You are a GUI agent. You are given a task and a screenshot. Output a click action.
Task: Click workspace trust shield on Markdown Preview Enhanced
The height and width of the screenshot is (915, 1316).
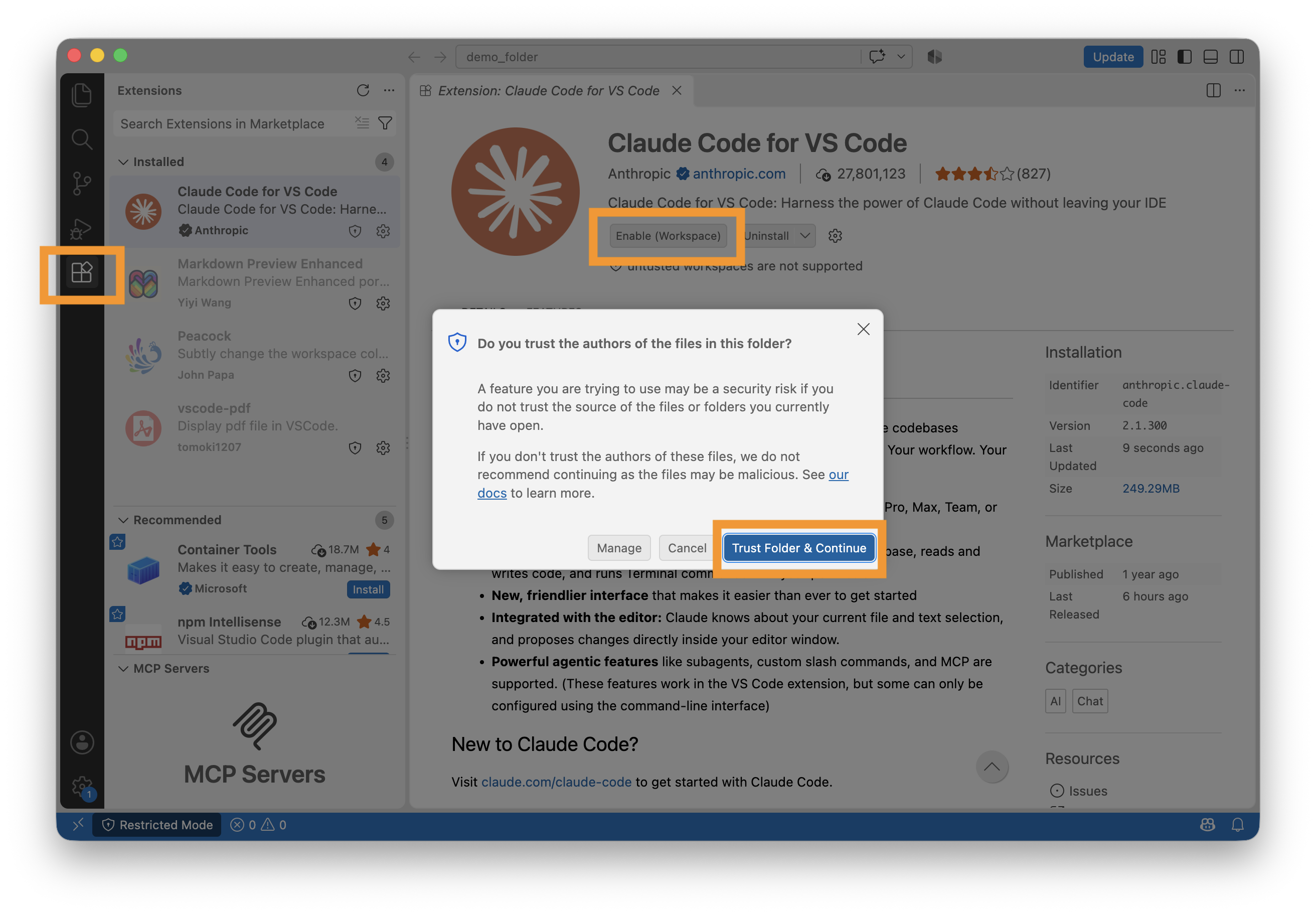pyautogui.click(x=355, y=303)
